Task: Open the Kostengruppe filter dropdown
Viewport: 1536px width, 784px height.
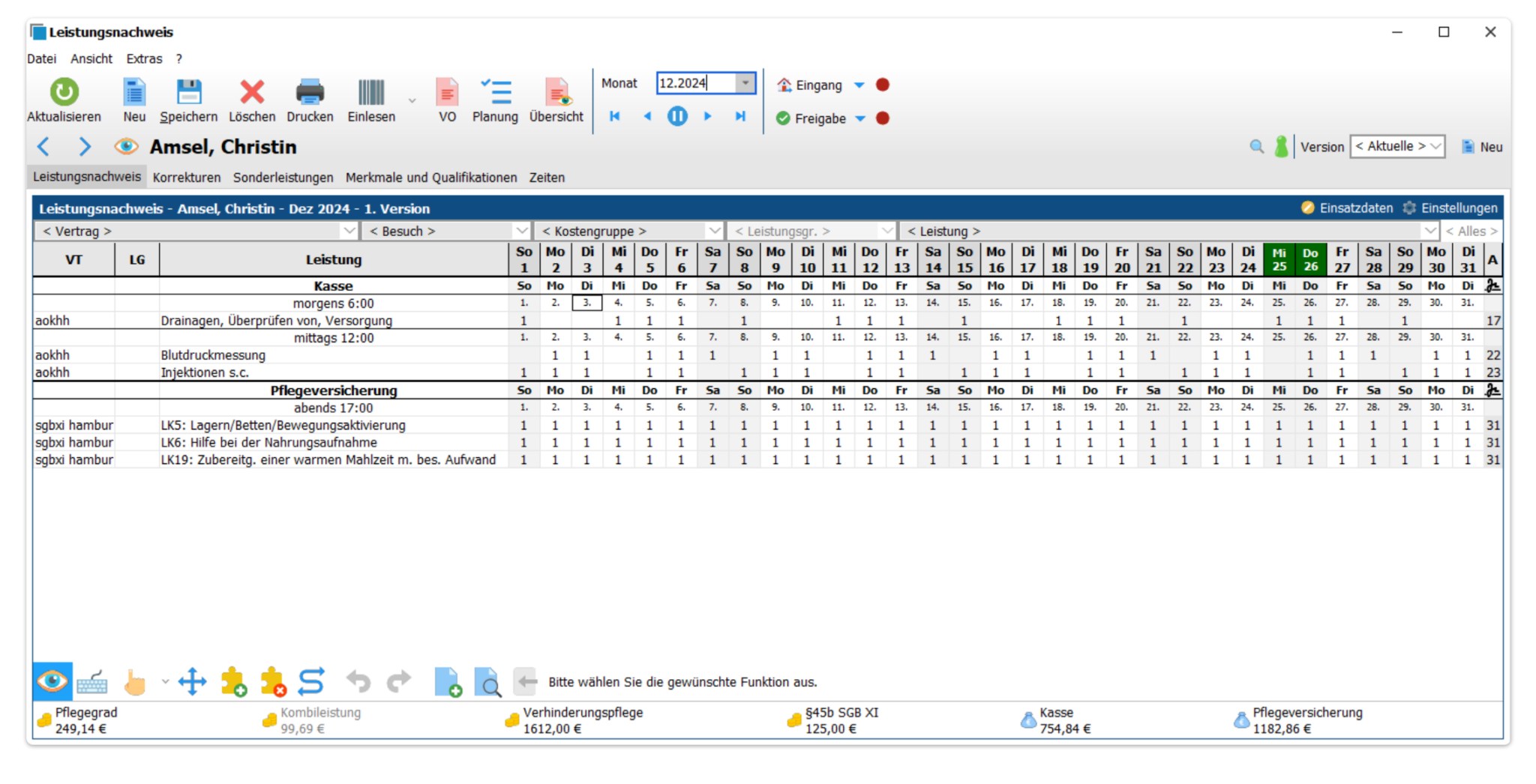Action: click(714, 231)
